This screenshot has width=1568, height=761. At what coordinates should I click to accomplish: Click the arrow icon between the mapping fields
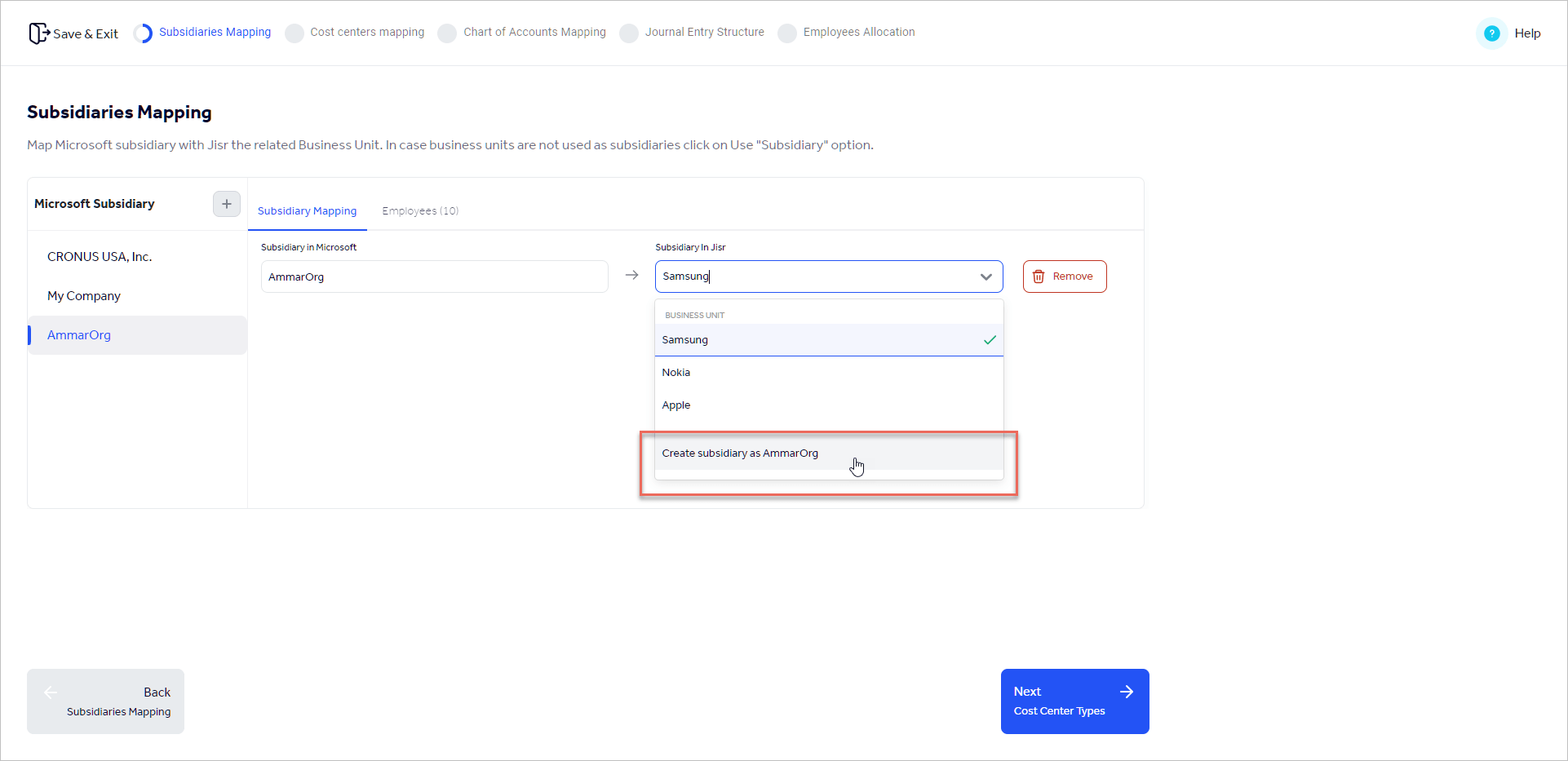pos(631,276)
